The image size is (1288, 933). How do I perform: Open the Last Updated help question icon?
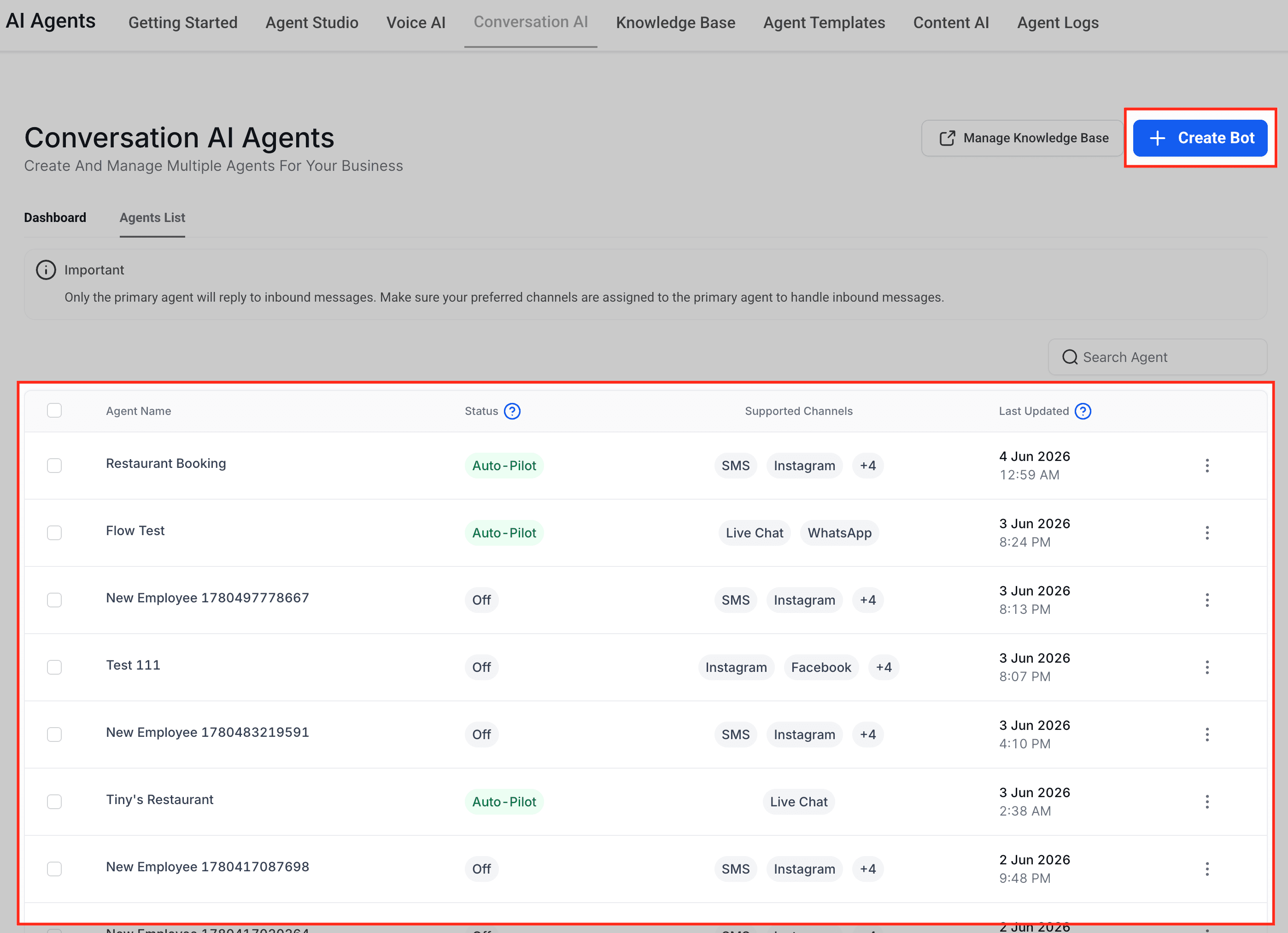pyautogui.click(x=1083, y=411)
